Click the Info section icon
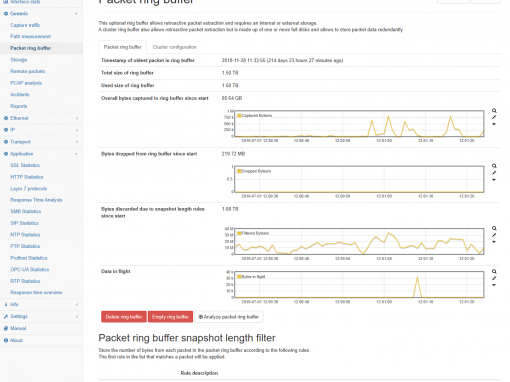This screenshot has height=382, width=510. coord(6,304)
